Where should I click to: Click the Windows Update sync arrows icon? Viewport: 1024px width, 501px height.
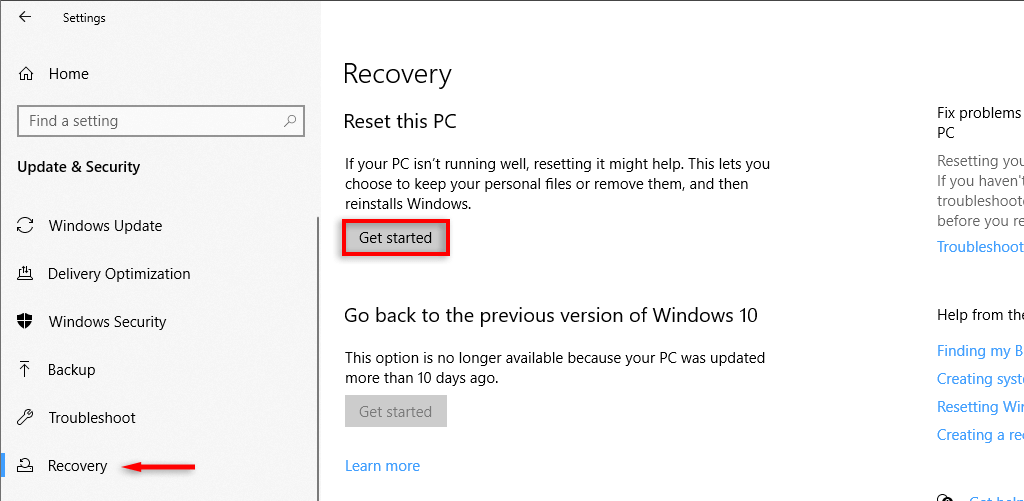click(x=26, y=226)
